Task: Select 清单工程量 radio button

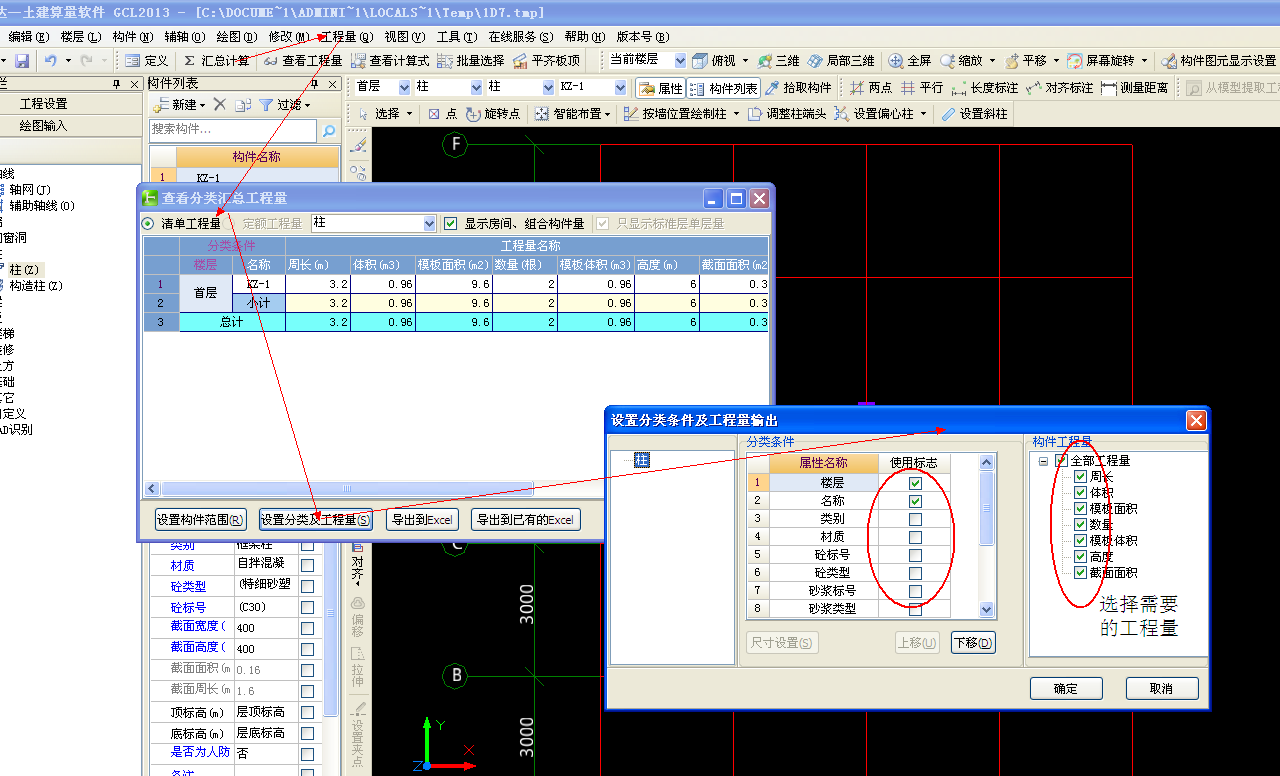Action: pos(148,224)
